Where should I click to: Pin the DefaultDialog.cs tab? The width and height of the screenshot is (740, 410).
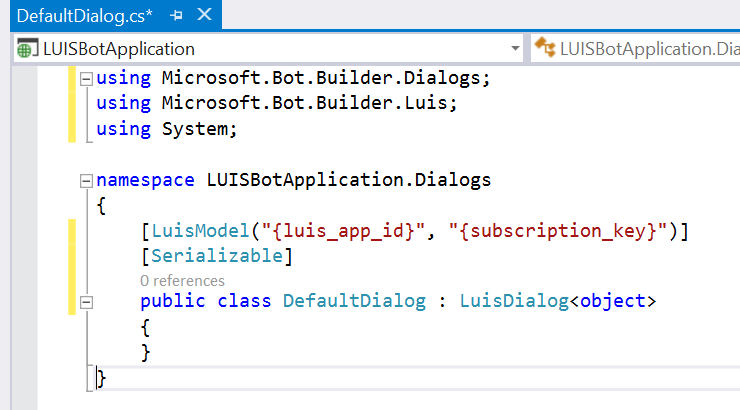176,16
